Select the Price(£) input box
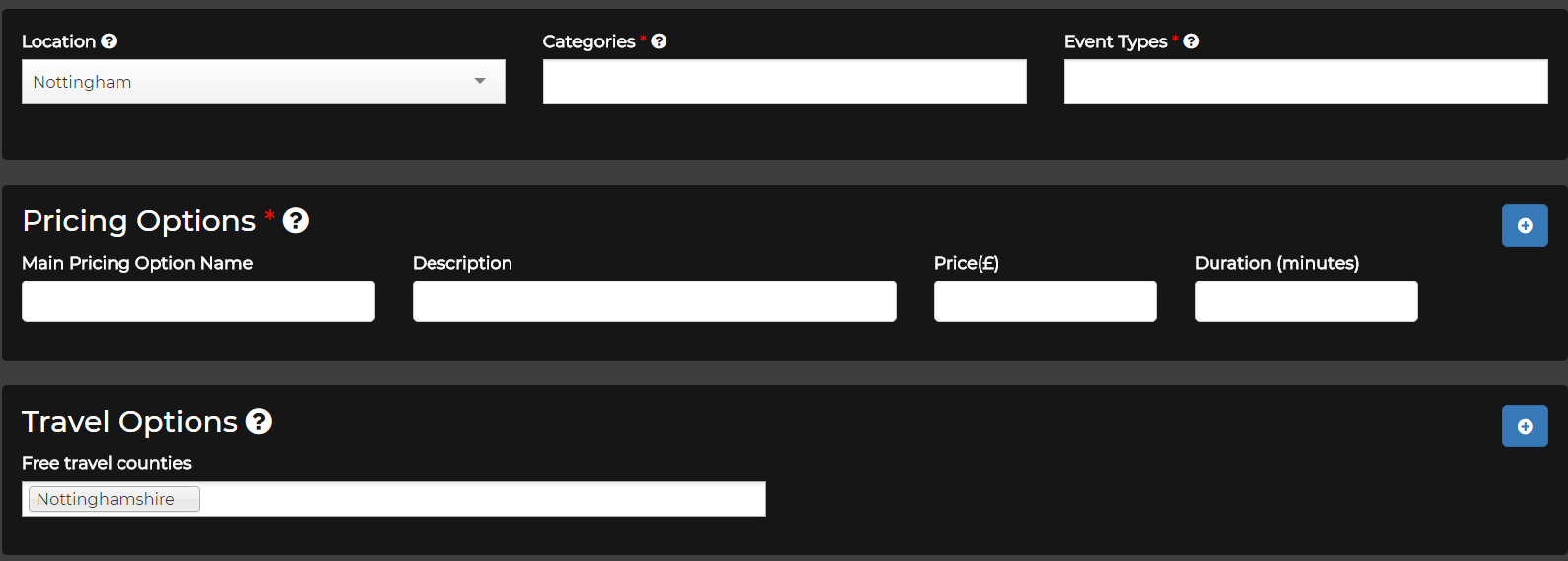 coord(1046,301)
